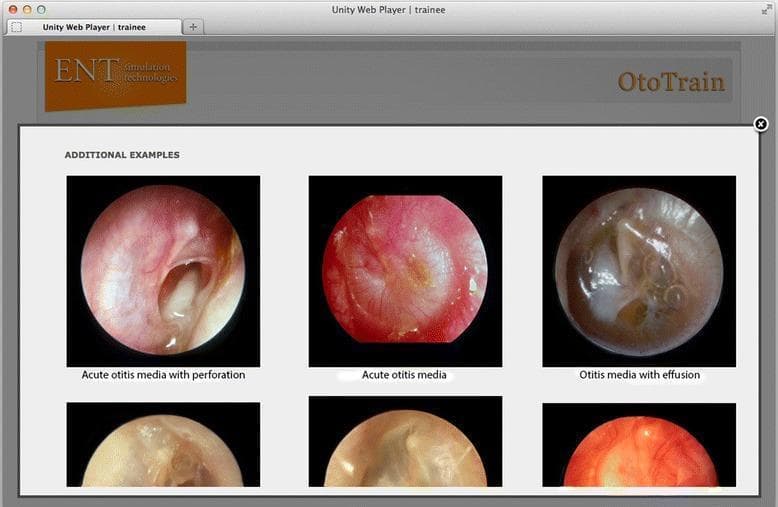
Task: Select the caption 'Otitis media with effusion'
Action: (x=640, y=375)
